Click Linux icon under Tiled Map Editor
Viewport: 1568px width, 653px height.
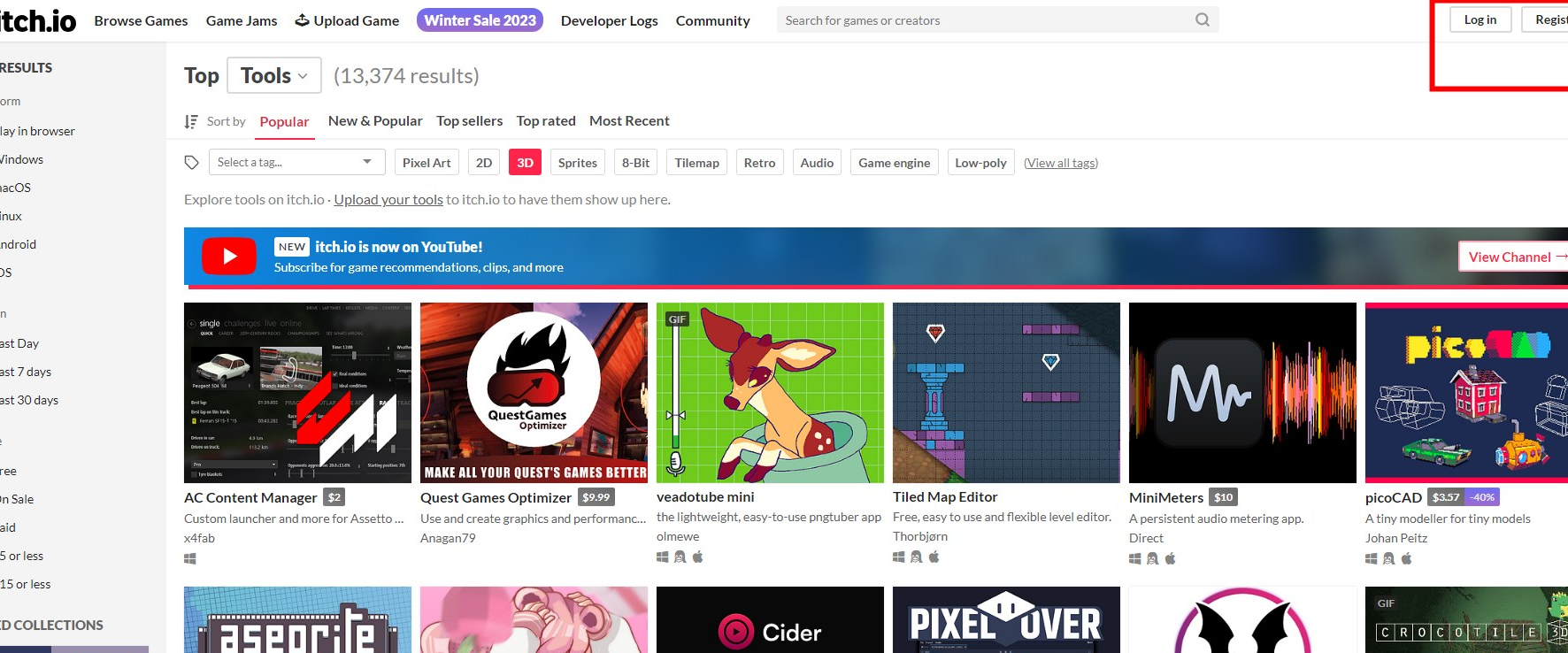(x=916, y=557)
